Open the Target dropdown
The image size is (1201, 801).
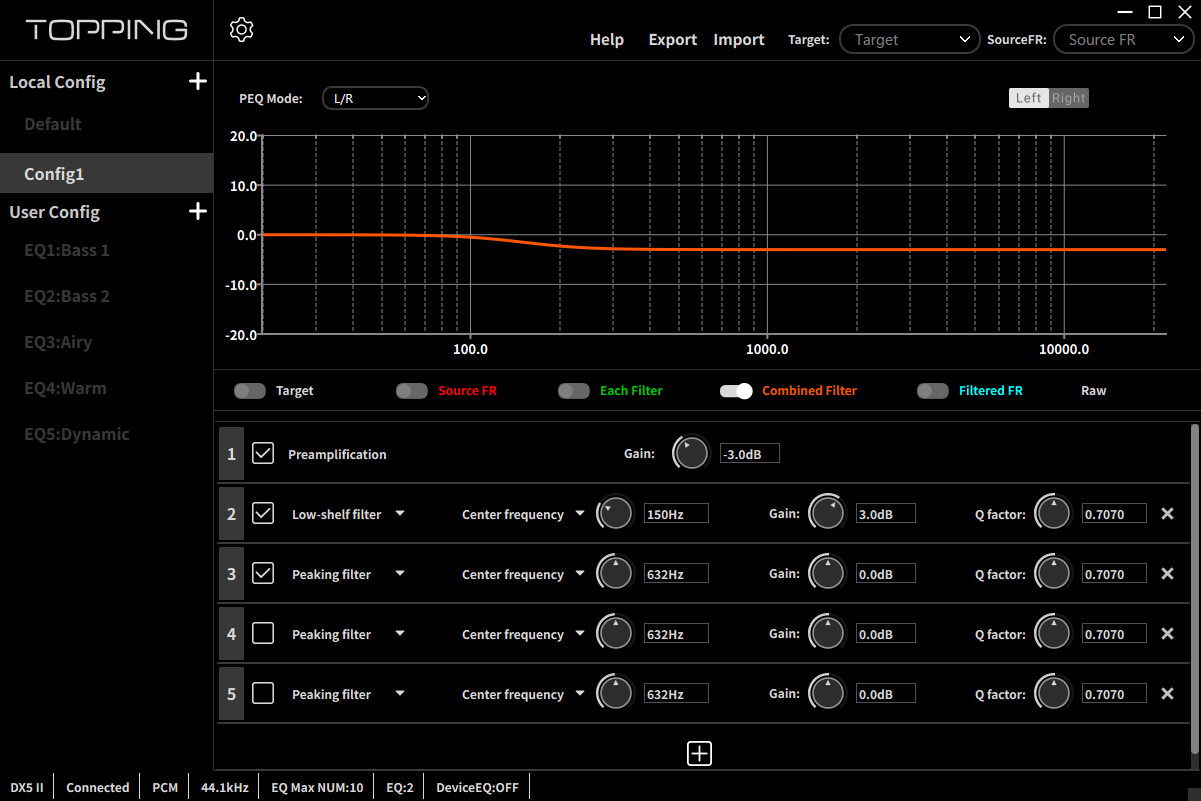point(910,40)
